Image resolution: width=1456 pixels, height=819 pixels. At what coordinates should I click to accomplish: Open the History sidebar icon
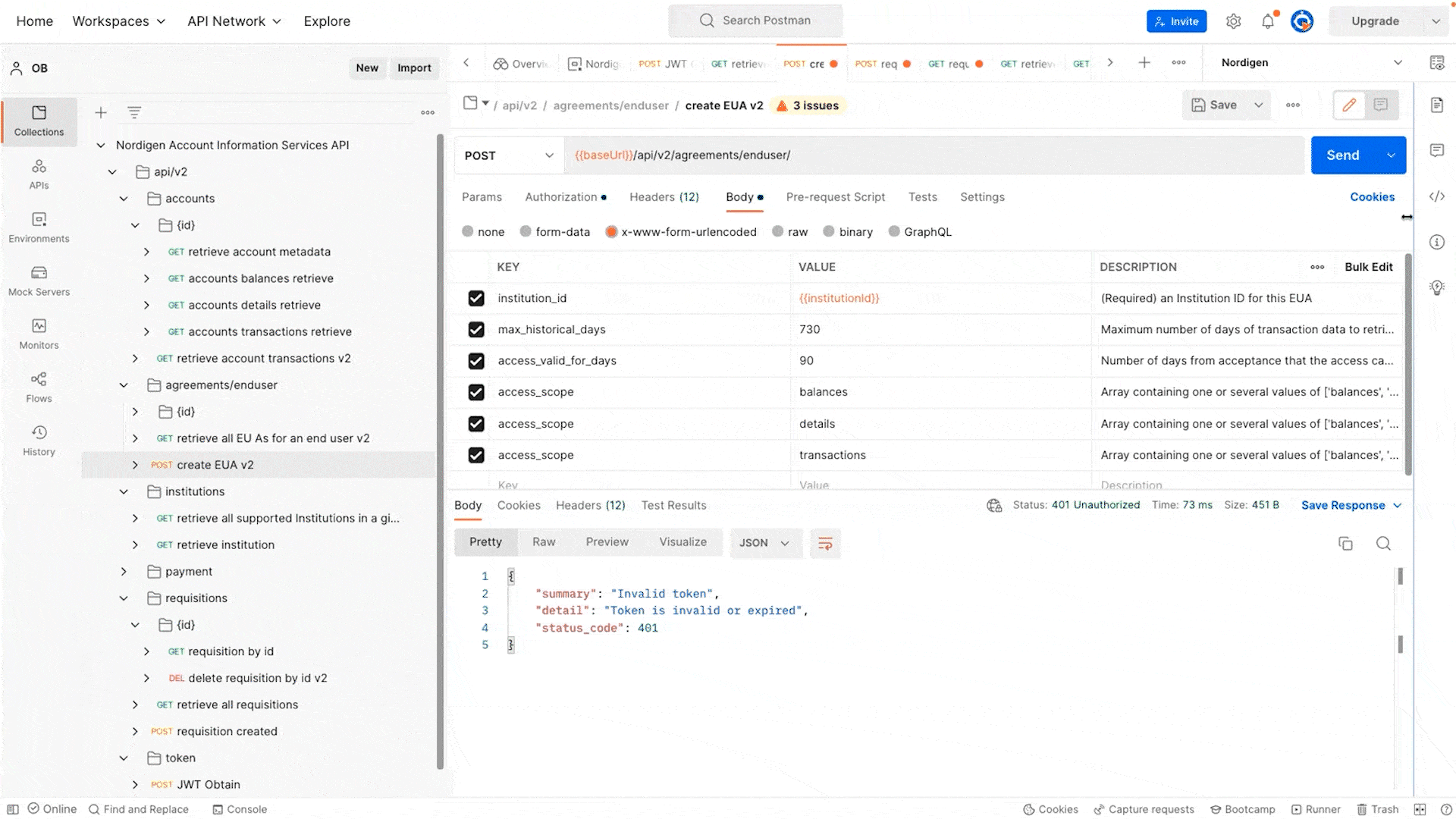click(x=39, y=440)
